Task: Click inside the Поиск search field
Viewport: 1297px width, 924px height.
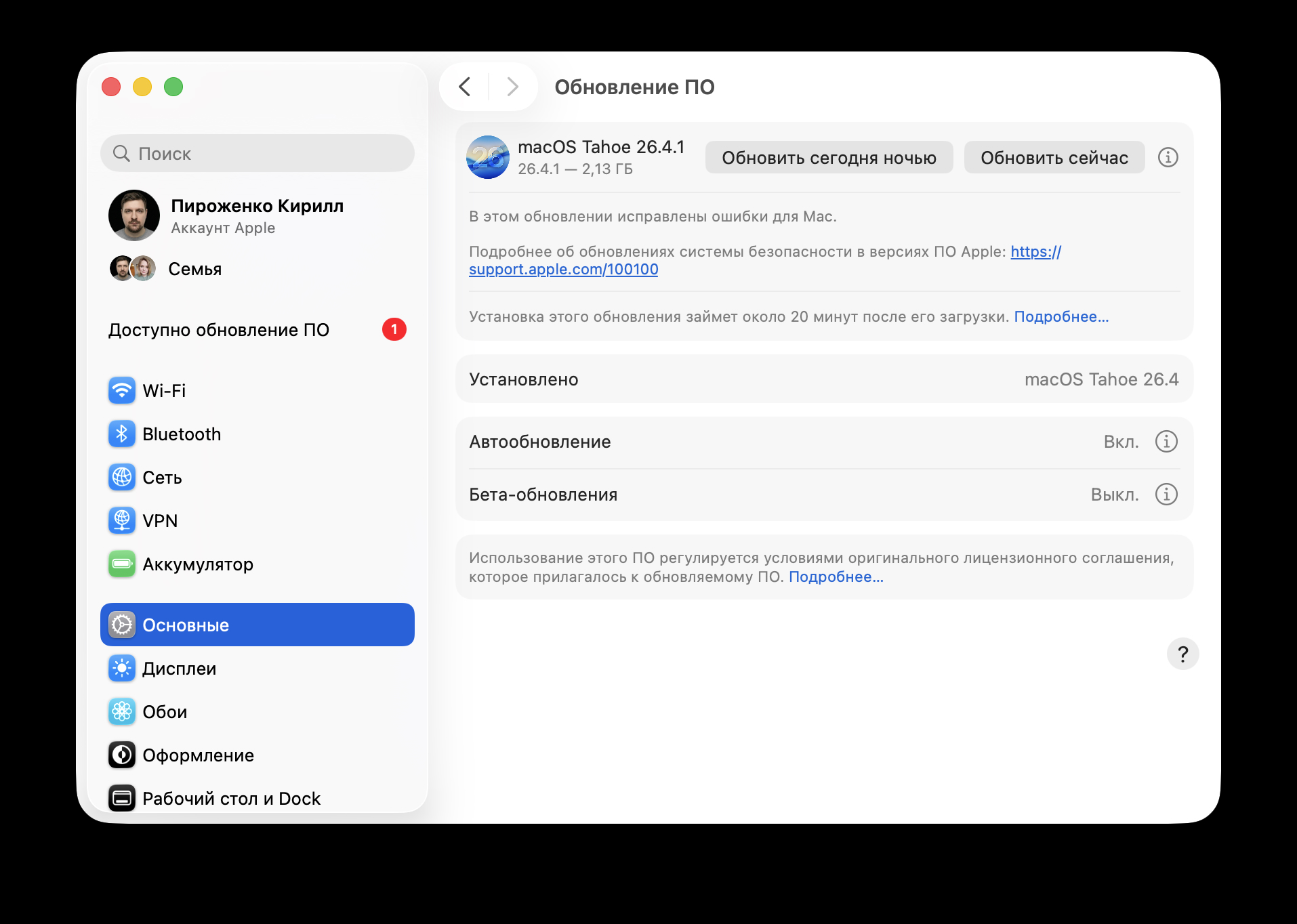Action: (x=258, y=153)
